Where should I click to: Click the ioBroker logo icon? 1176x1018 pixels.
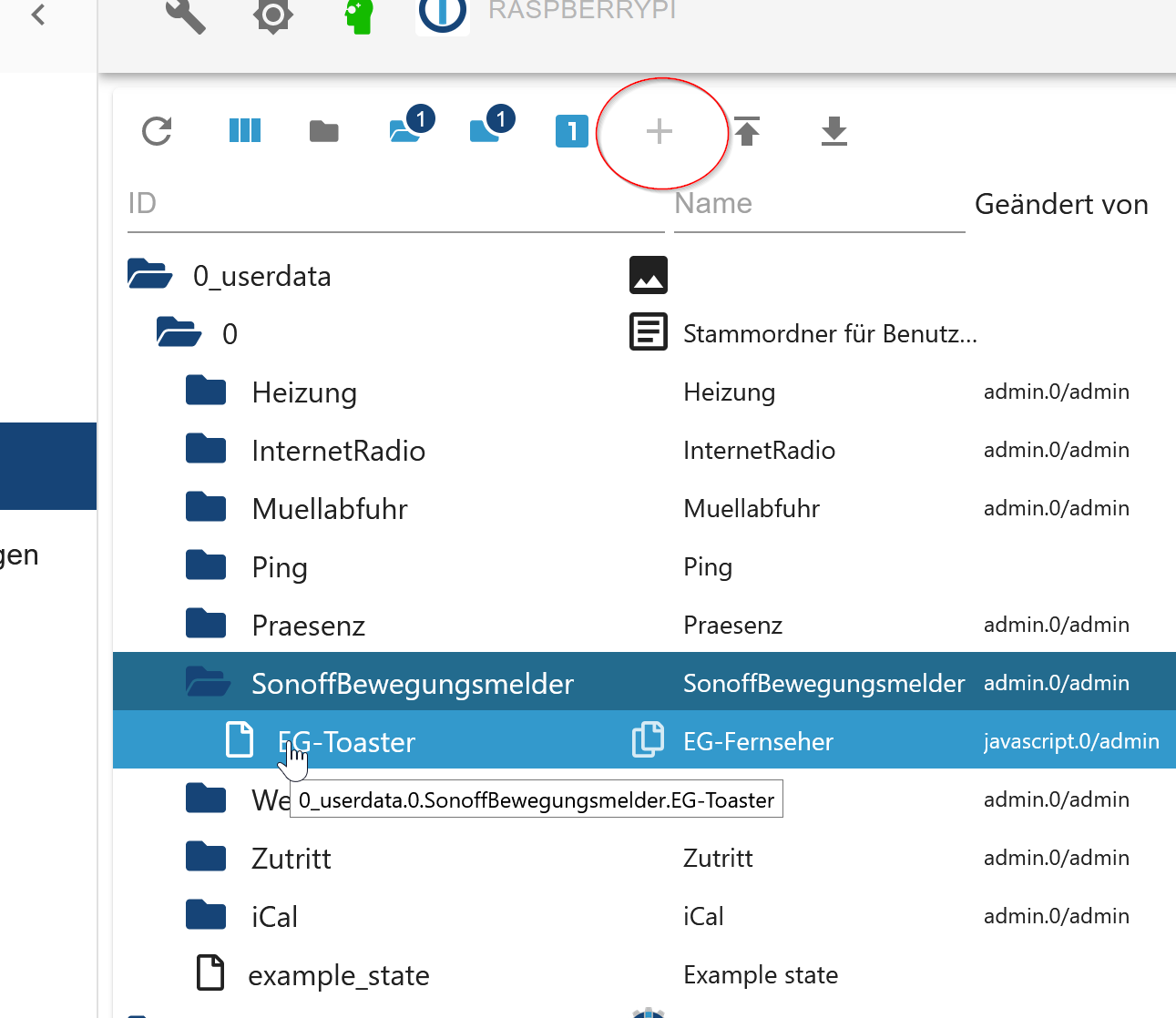click(x=443, y=15)
